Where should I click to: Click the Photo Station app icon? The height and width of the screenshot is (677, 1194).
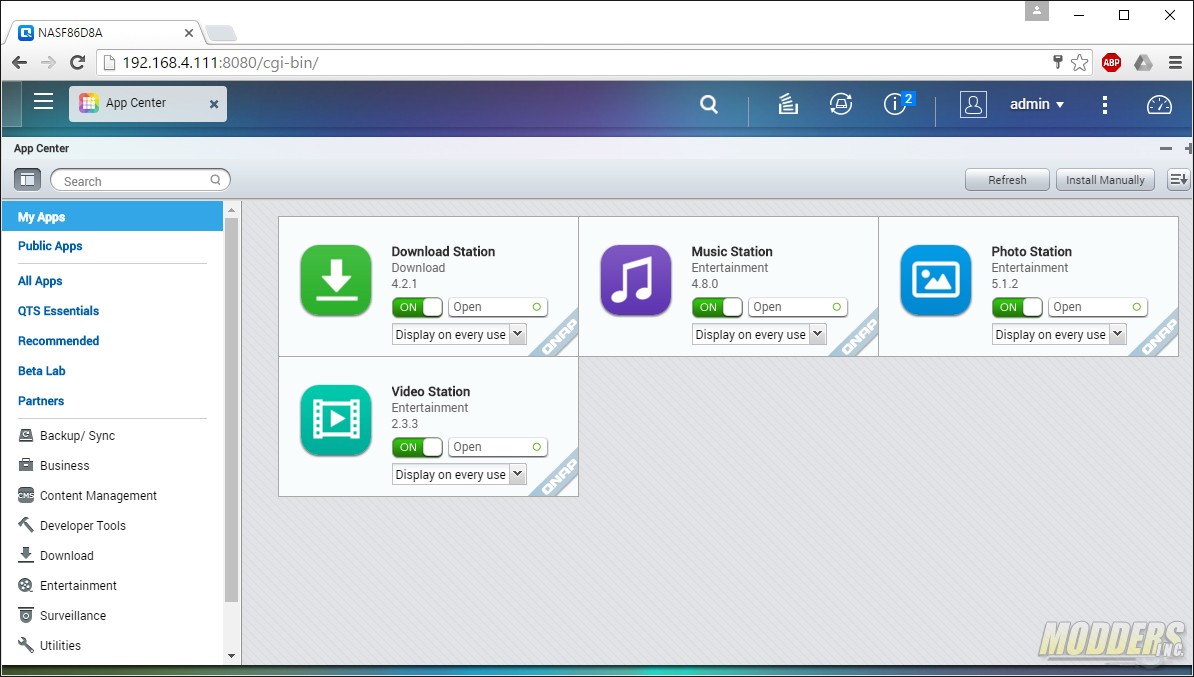936,280
